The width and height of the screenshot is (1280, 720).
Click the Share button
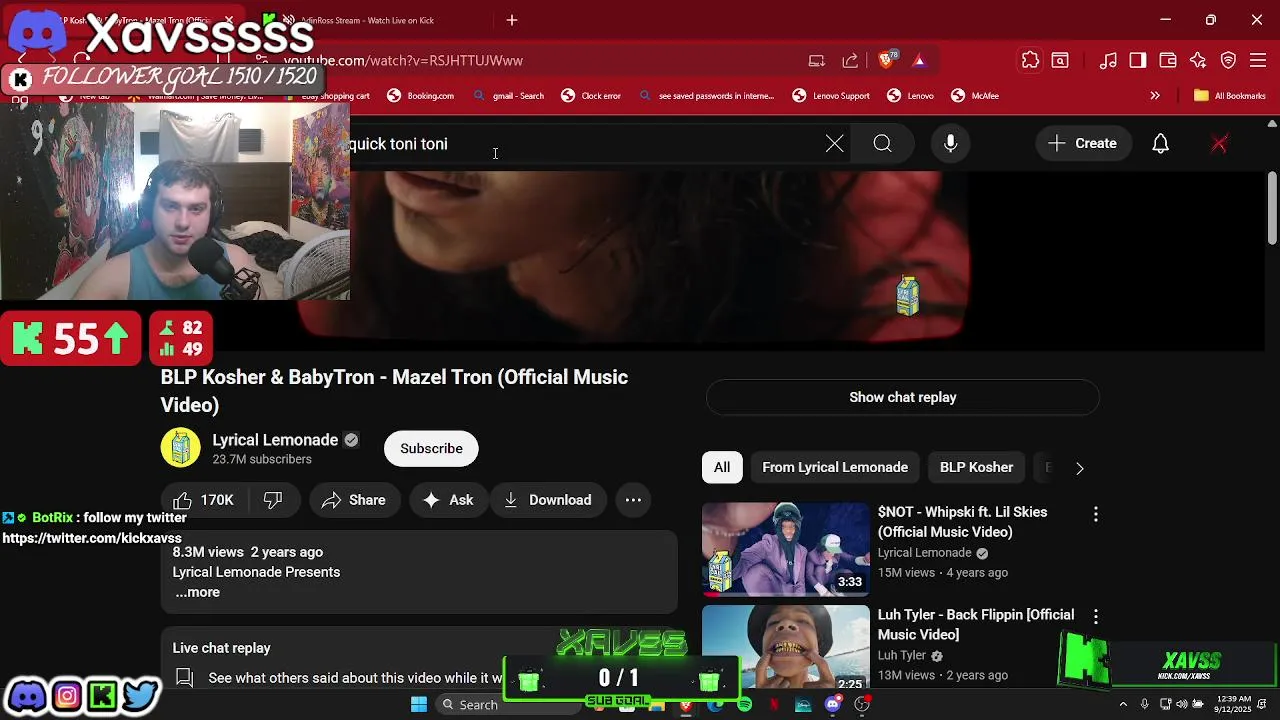tap(354, 500)
